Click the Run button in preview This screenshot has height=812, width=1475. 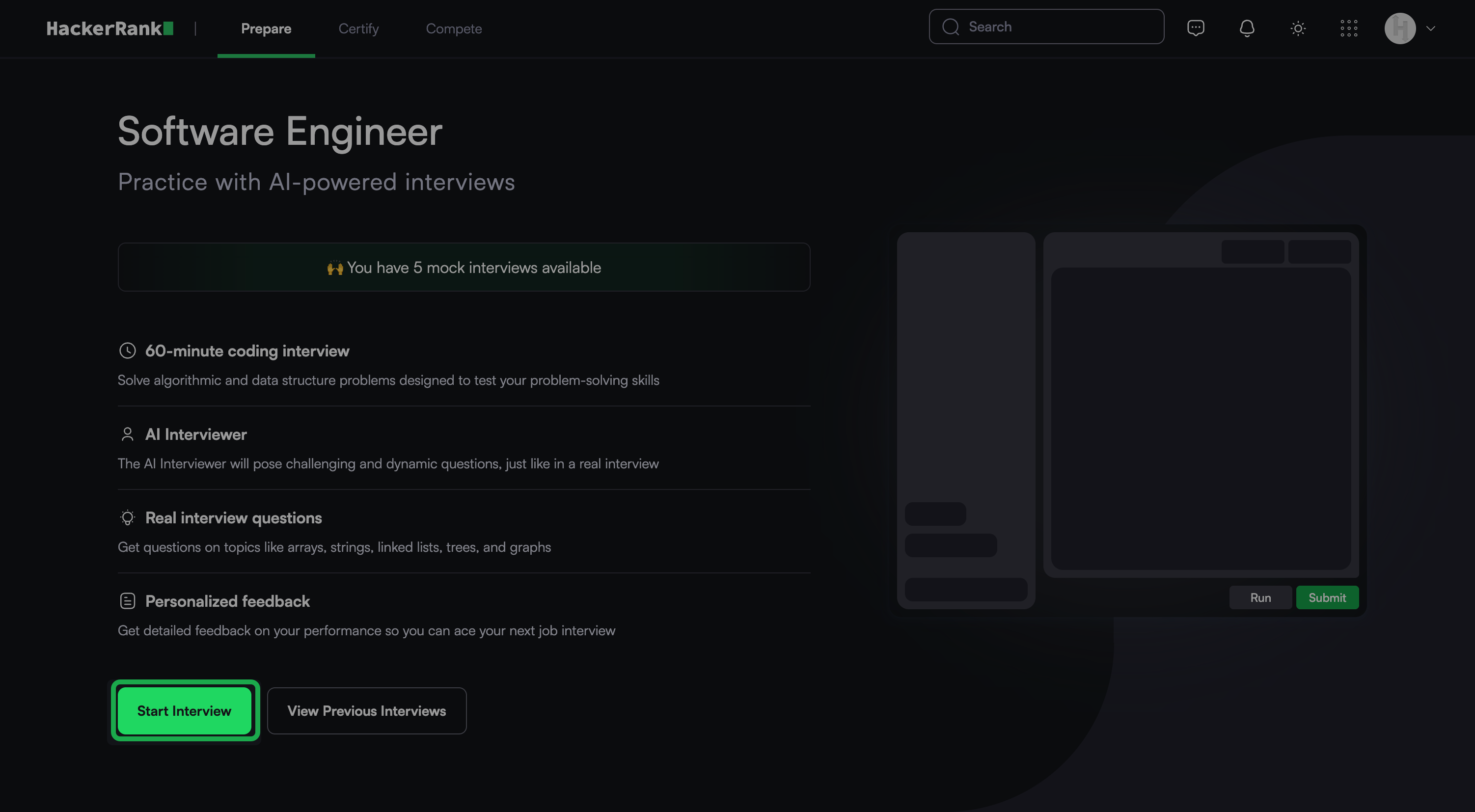(1260, 597)
